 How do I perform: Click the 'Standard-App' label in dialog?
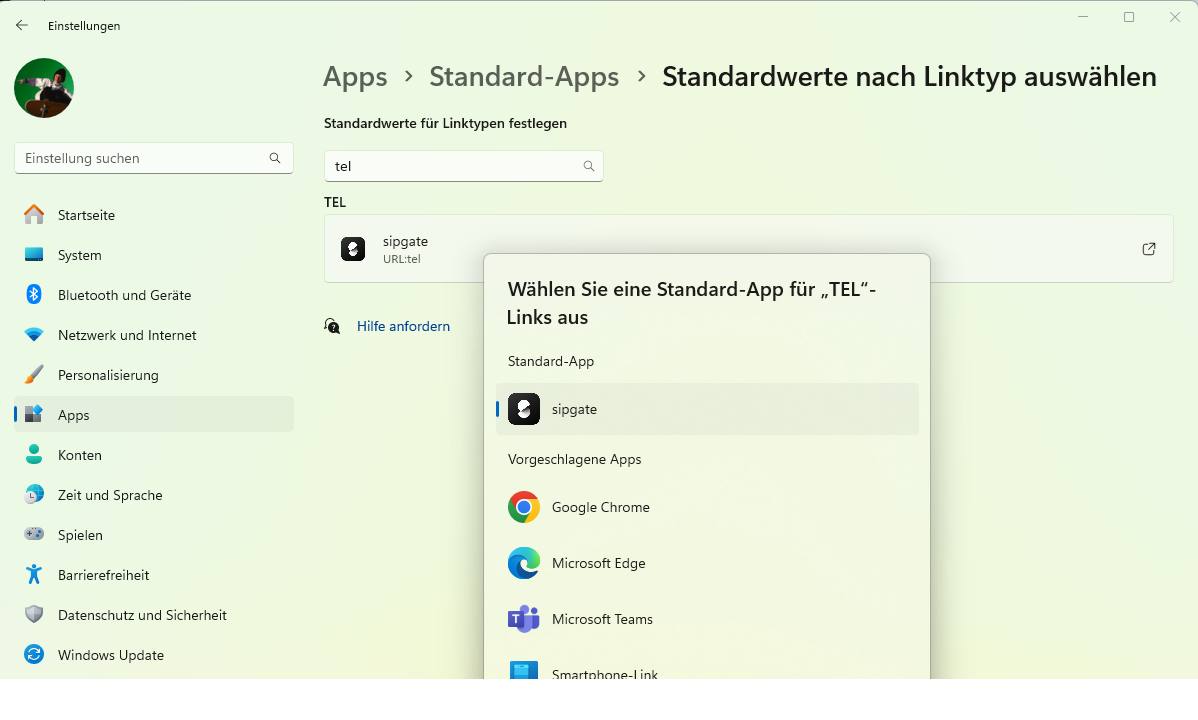click(551, 362)
